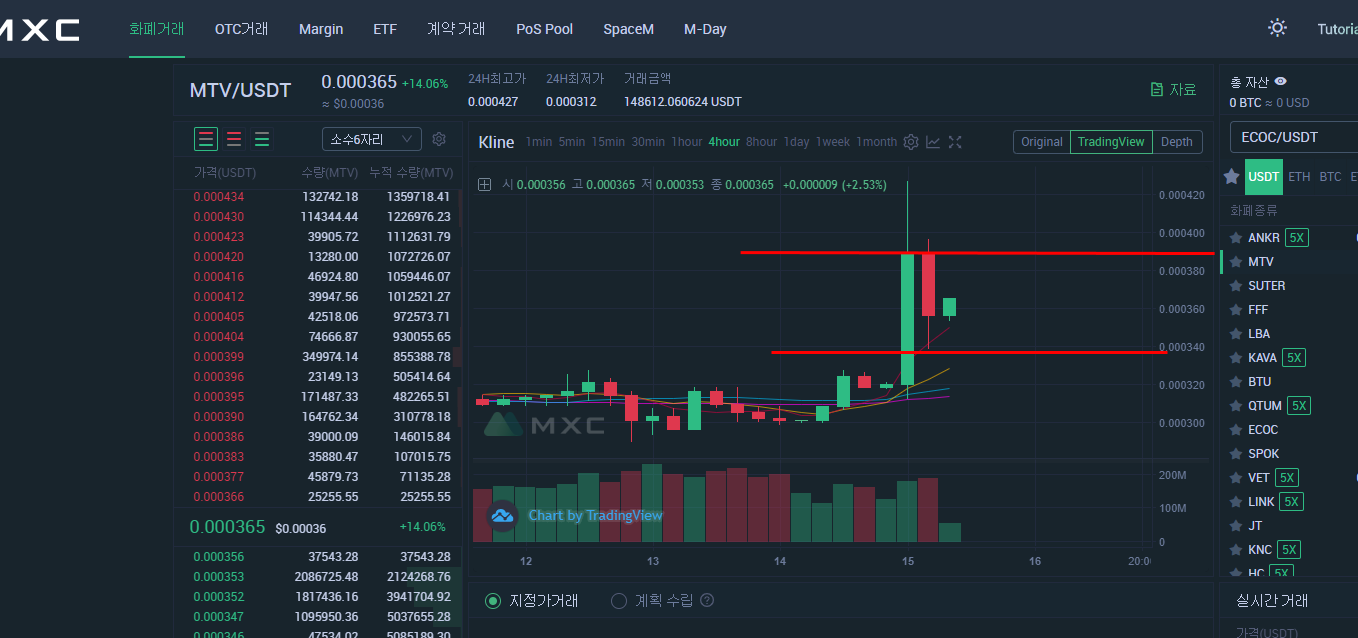Click the MXC logo

[40, 30]
